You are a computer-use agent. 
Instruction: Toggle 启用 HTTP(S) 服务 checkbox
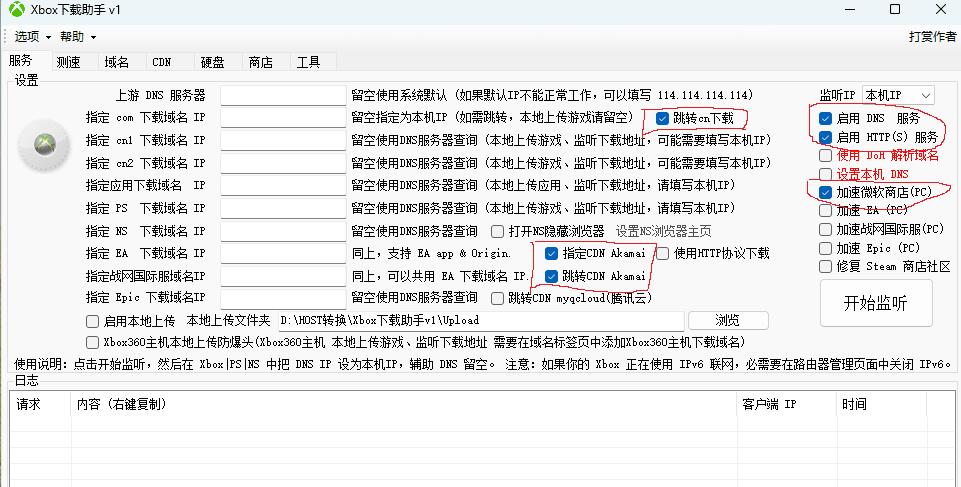click(x=826, y=137)
